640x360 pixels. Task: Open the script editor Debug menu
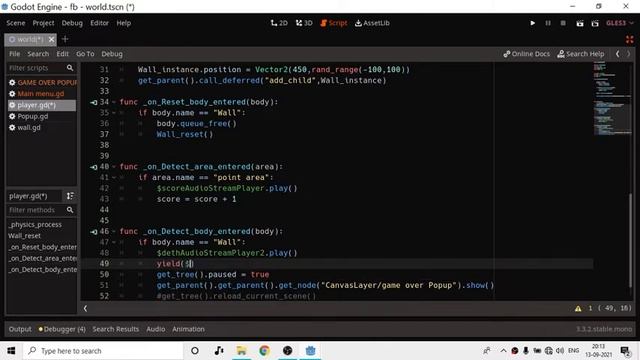click(x=112, y=54)
